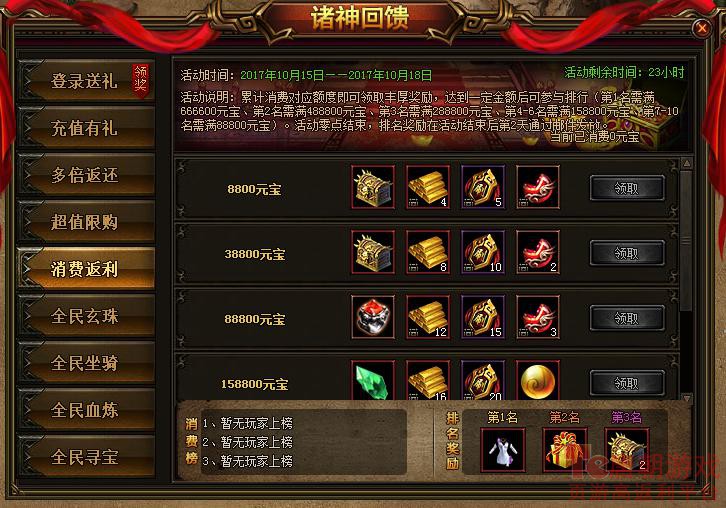Click the red gem ring icon in 88800元宝 row
Screen dimensions: 726x508
pyautogui.click(x=373, y=317)
